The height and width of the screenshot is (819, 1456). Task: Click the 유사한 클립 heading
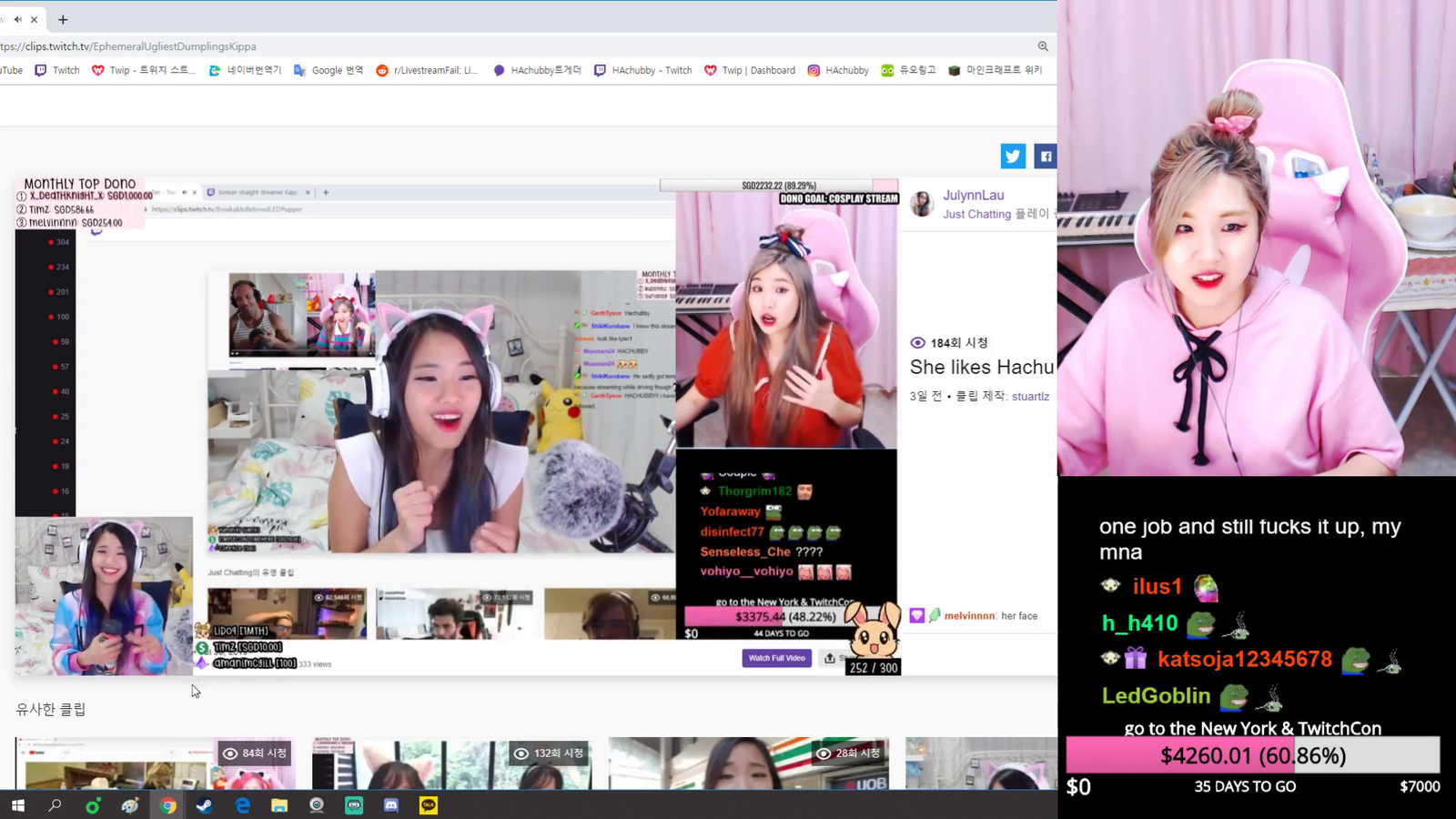click(51, 709)
